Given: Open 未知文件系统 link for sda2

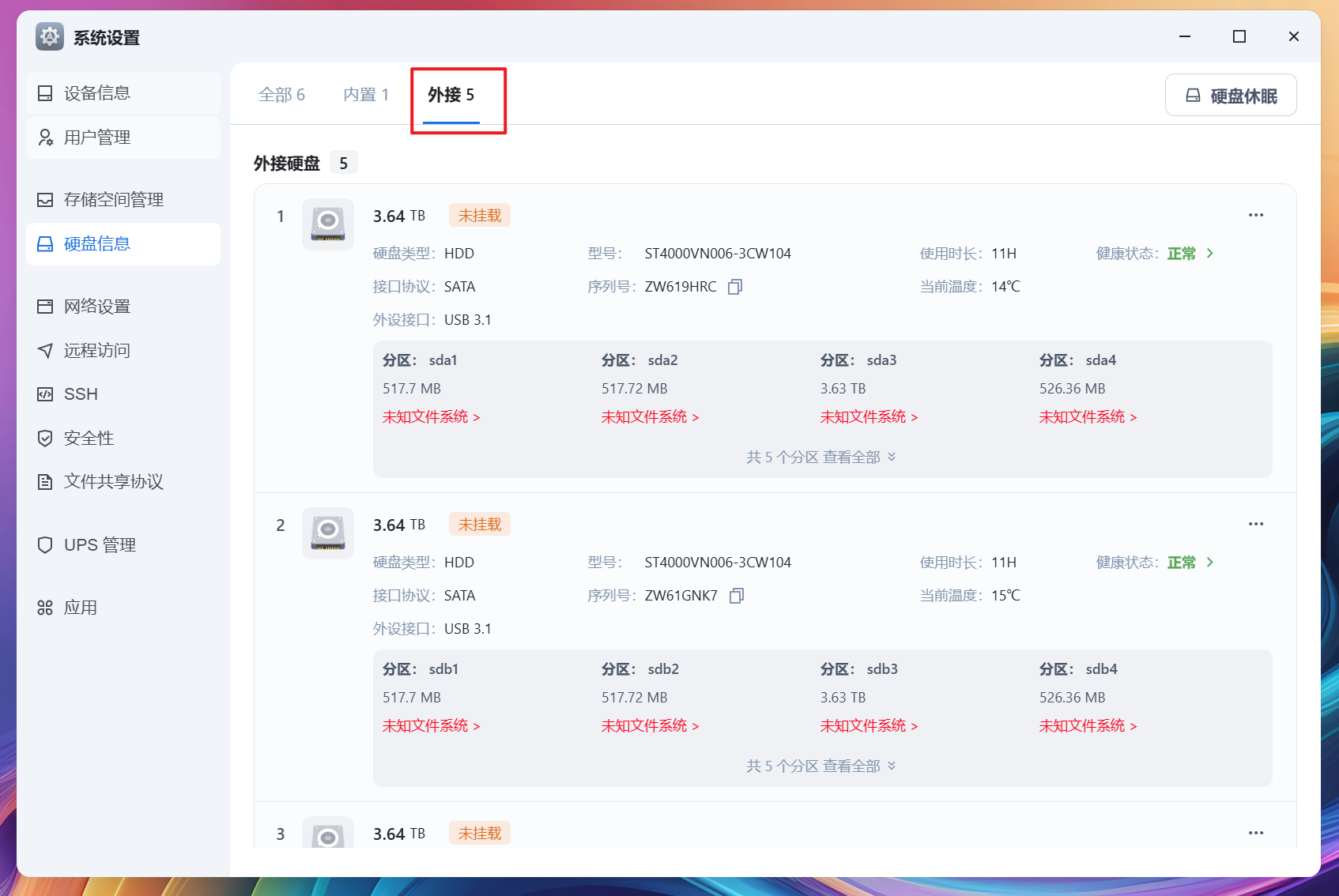Looking at the screenshot, I should click(651, 417).
